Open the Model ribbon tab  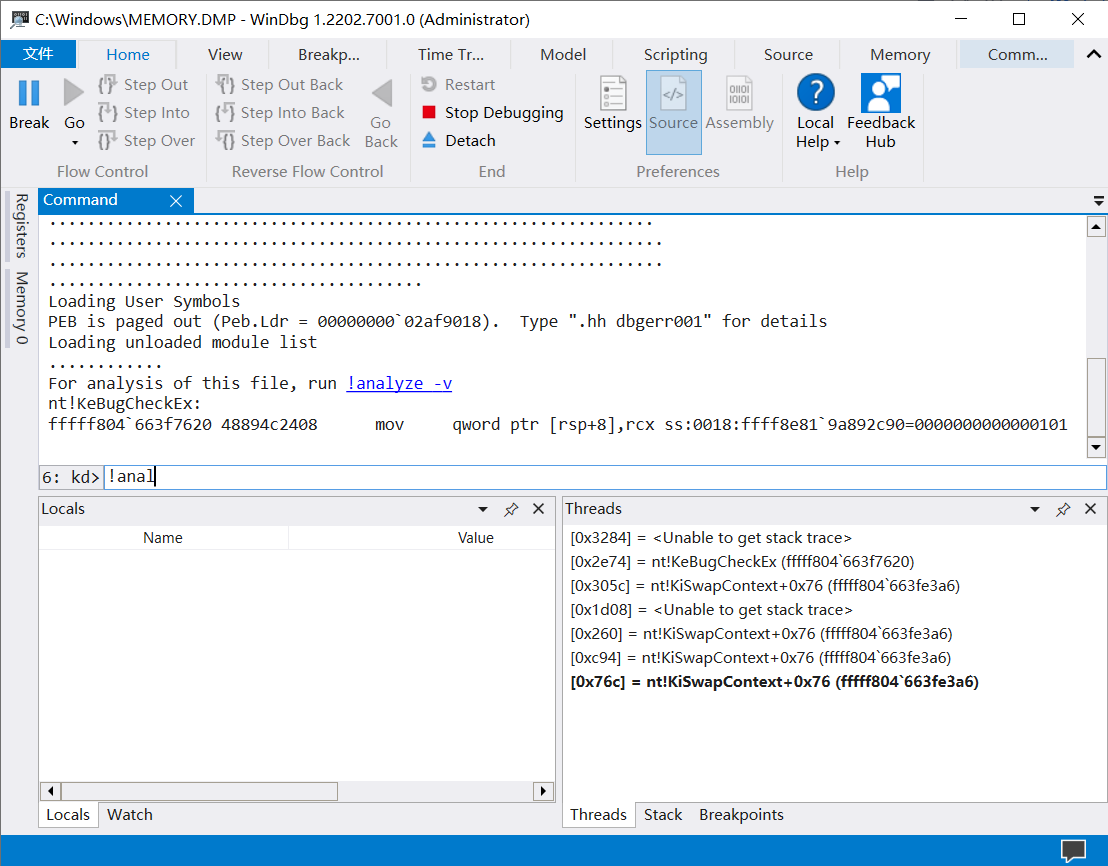(x=562, y=54)
